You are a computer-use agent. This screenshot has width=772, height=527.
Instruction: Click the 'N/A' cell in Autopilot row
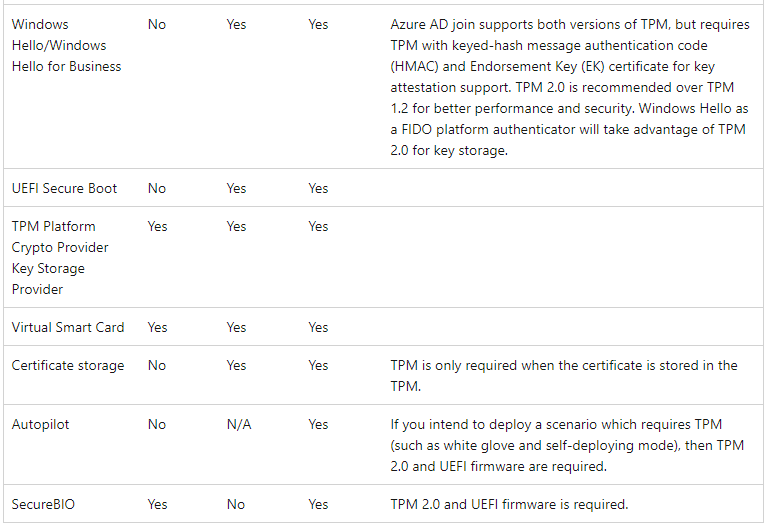click(239, 424)
